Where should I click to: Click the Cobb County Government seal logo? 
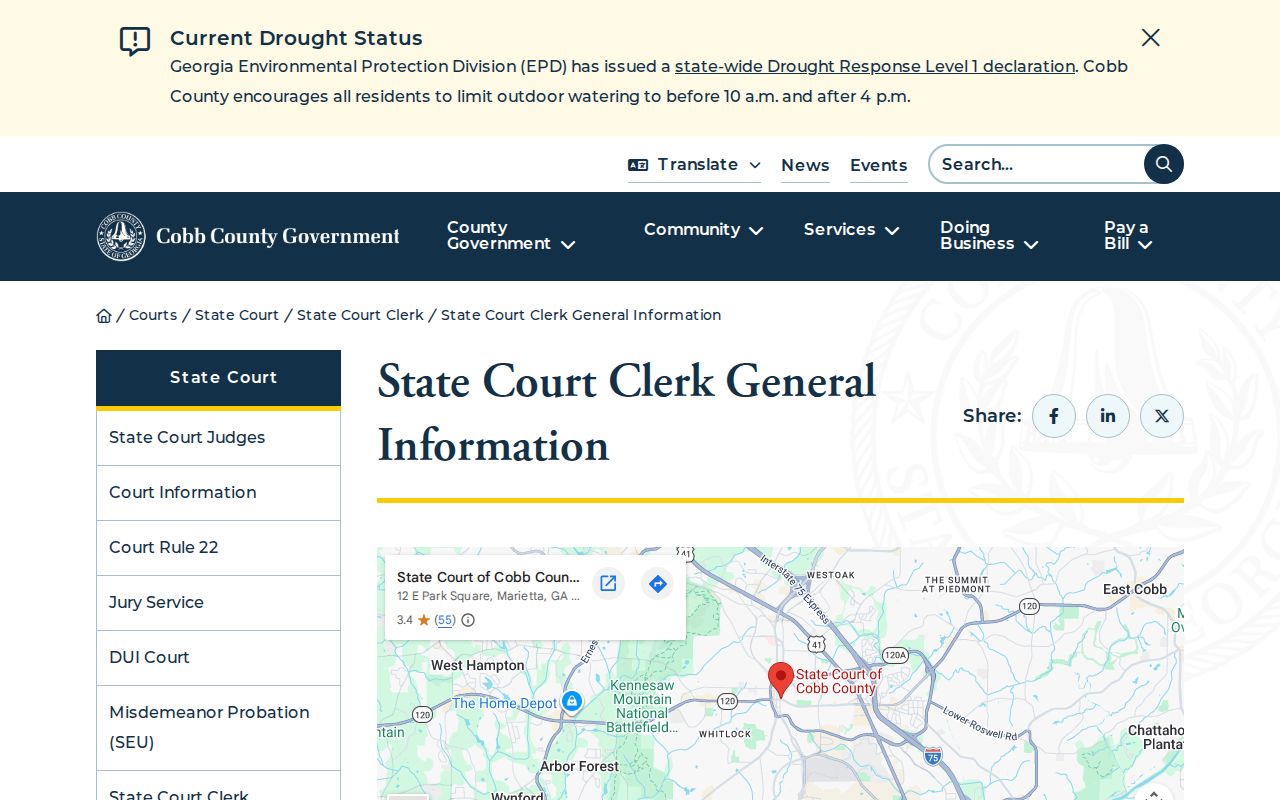click(121, 236)
